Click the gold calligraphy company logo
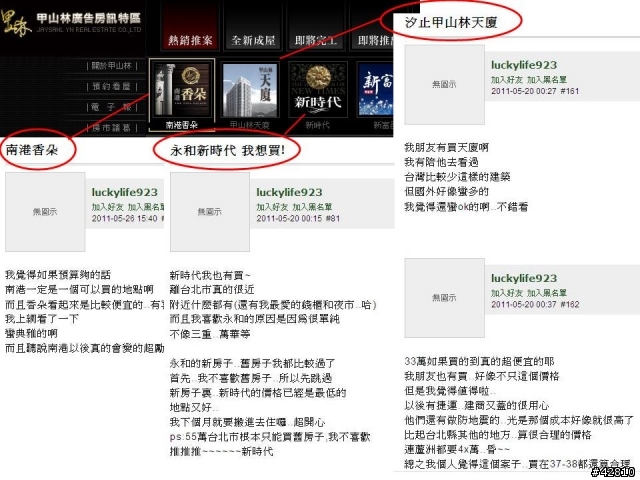Screen dimensions: 640x480 (x=16, y=23)
